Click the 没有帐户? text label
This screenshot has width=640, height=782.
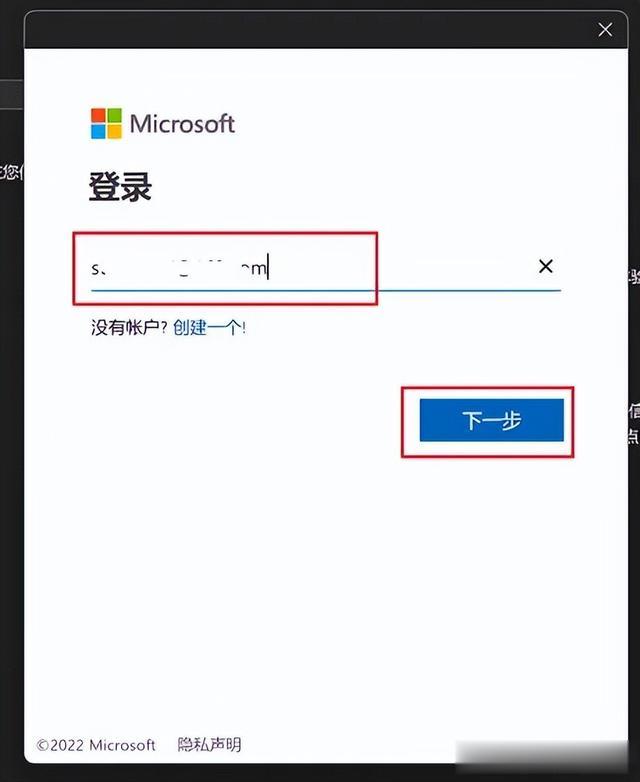pos(129,328)
